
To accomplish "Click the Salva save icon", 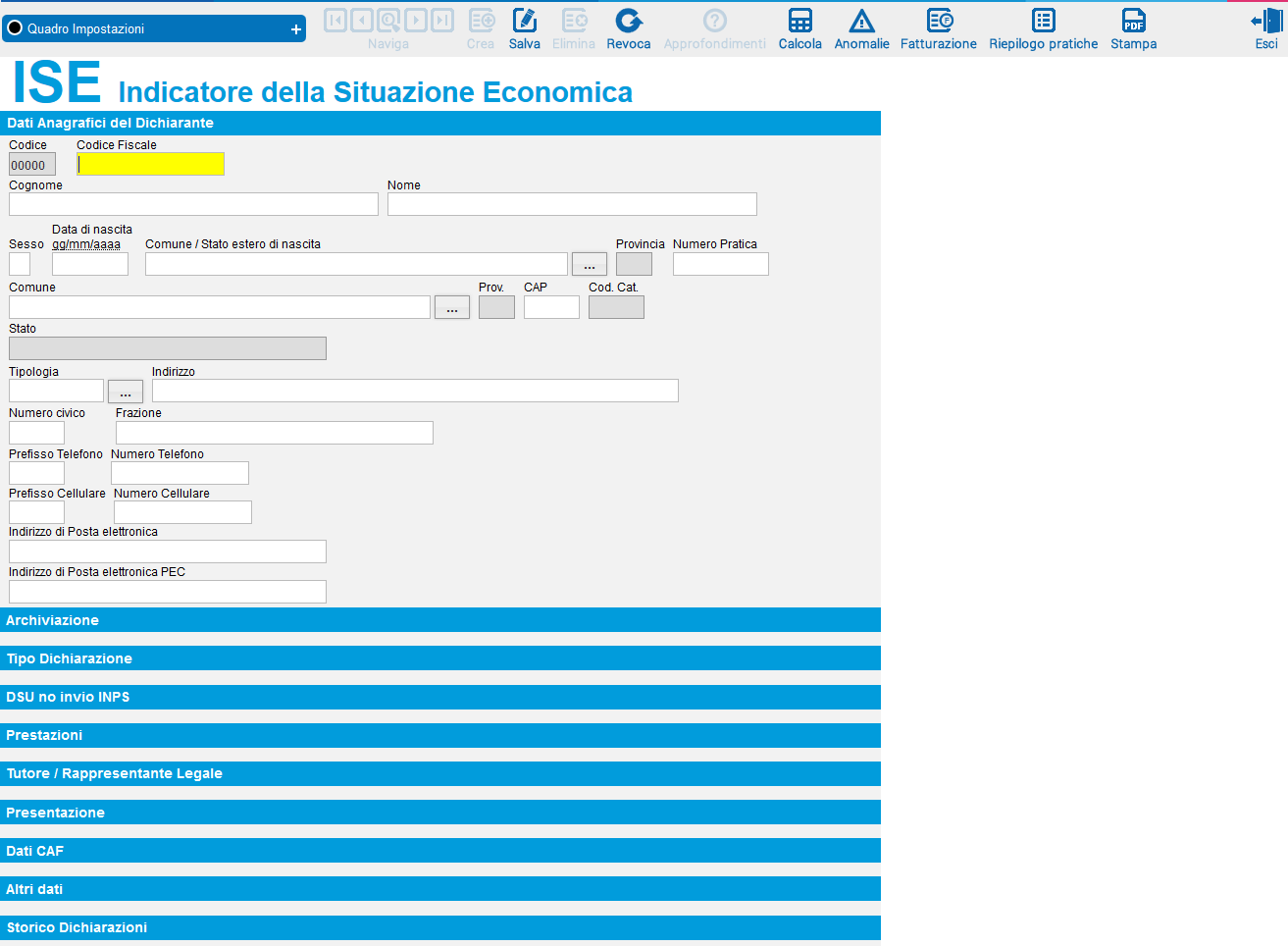I will pyautogui.click(x=525, y=21).
